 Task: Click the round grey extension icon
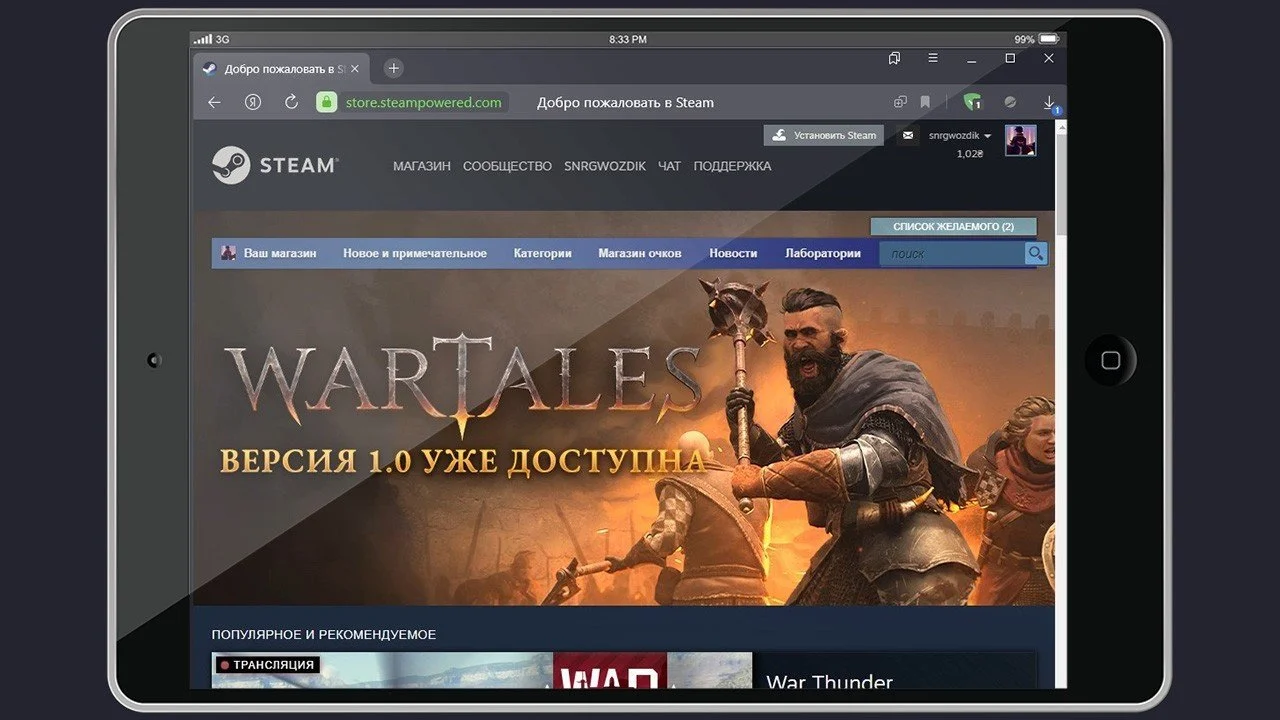pyautogui.click(x=1010, y=102)
